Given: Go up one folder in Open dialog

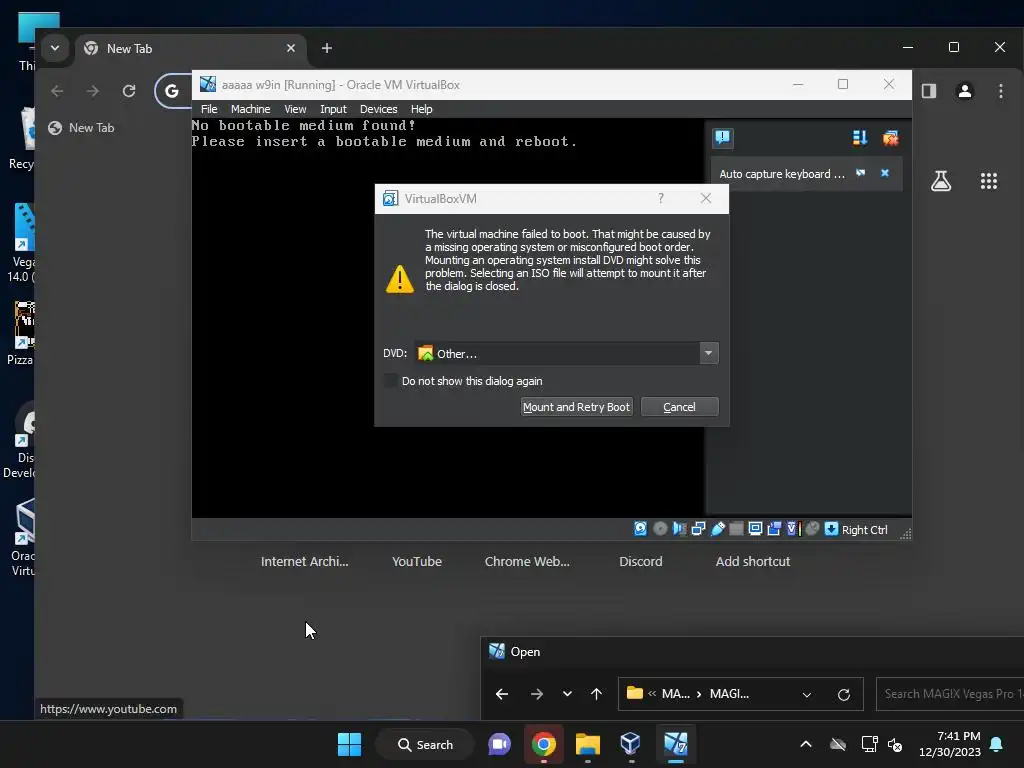Looking at the screenshot, I should [x=596, y=694].
